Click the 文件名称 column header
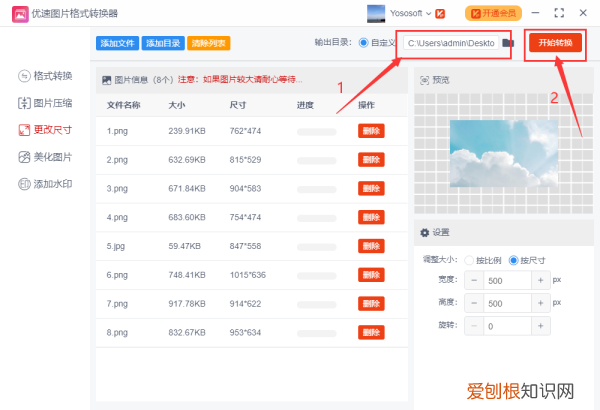 pos(124,105)
